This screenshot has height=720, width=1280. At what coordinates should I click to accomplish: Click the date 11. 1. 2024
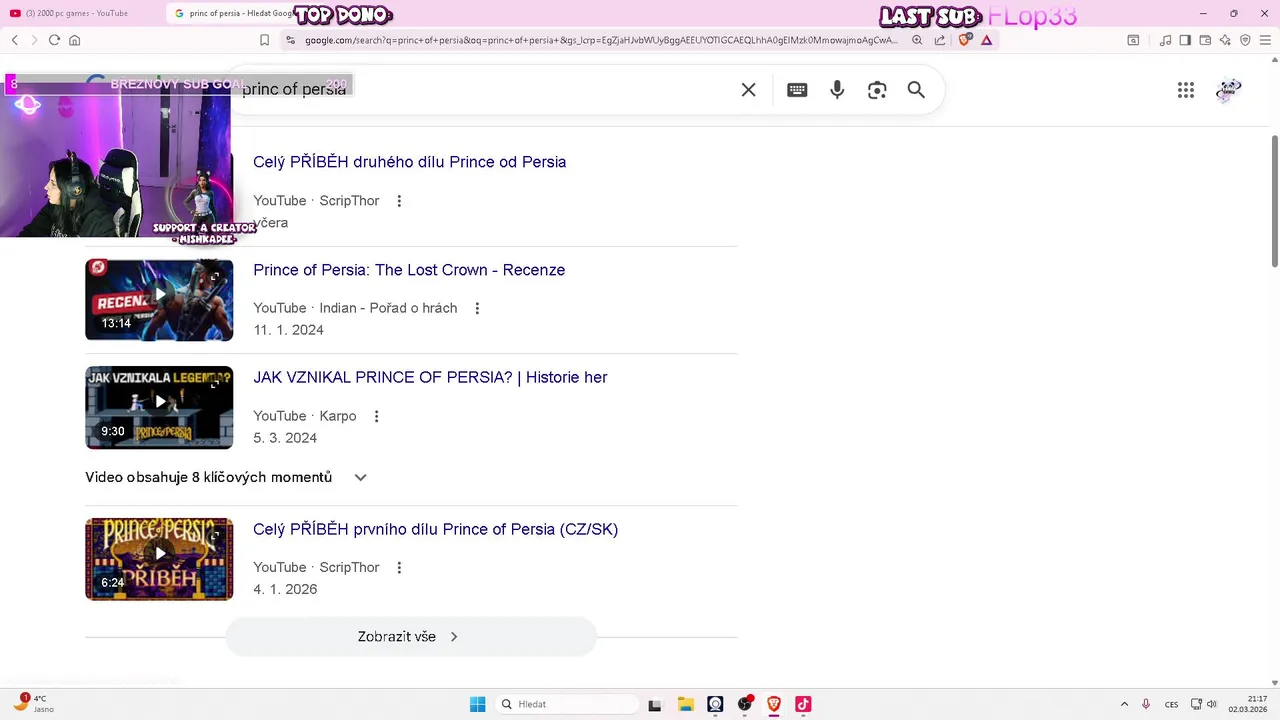288,330
